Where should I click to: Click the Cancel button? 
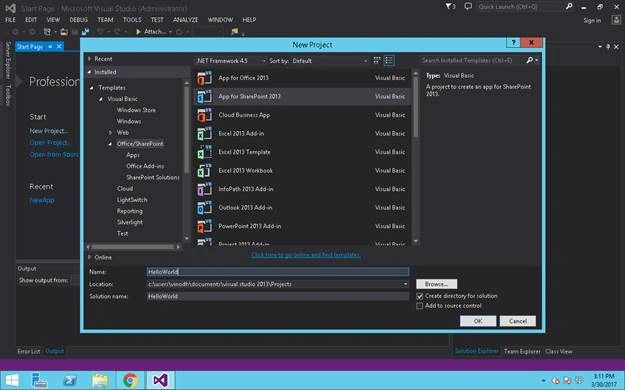[x=517, y=321]
